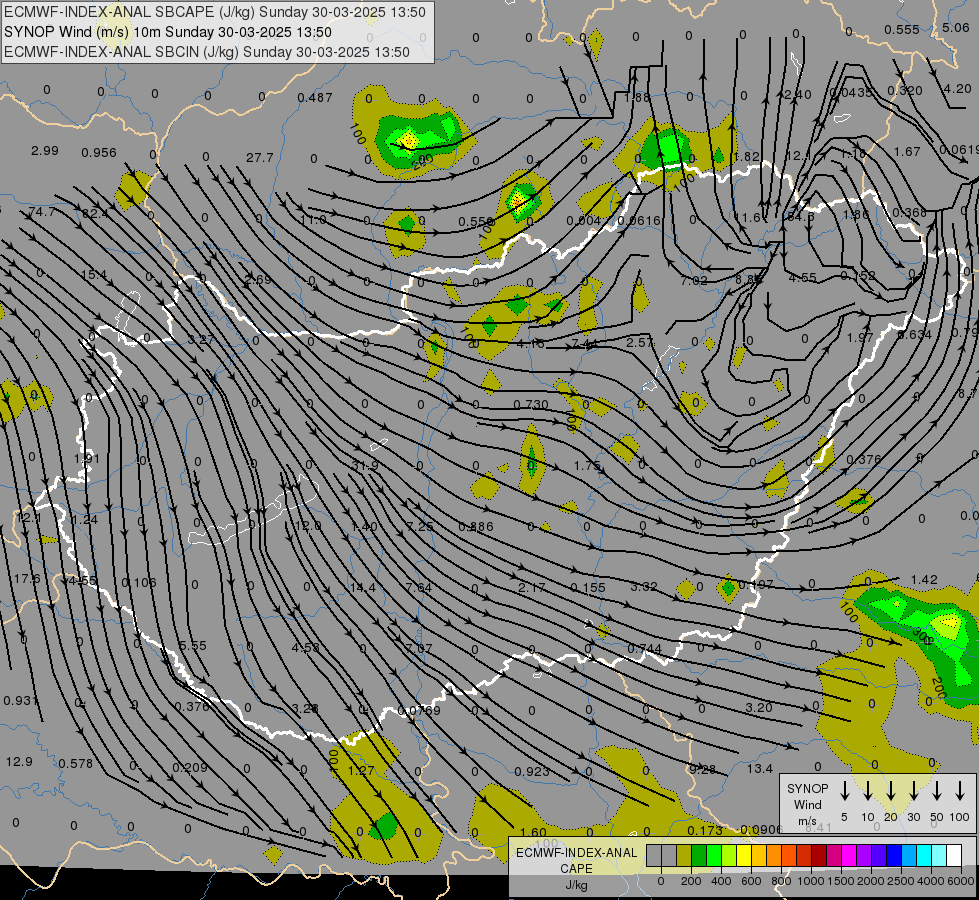Click the map value 0.487
979x900 pixels.
point(315,97)
